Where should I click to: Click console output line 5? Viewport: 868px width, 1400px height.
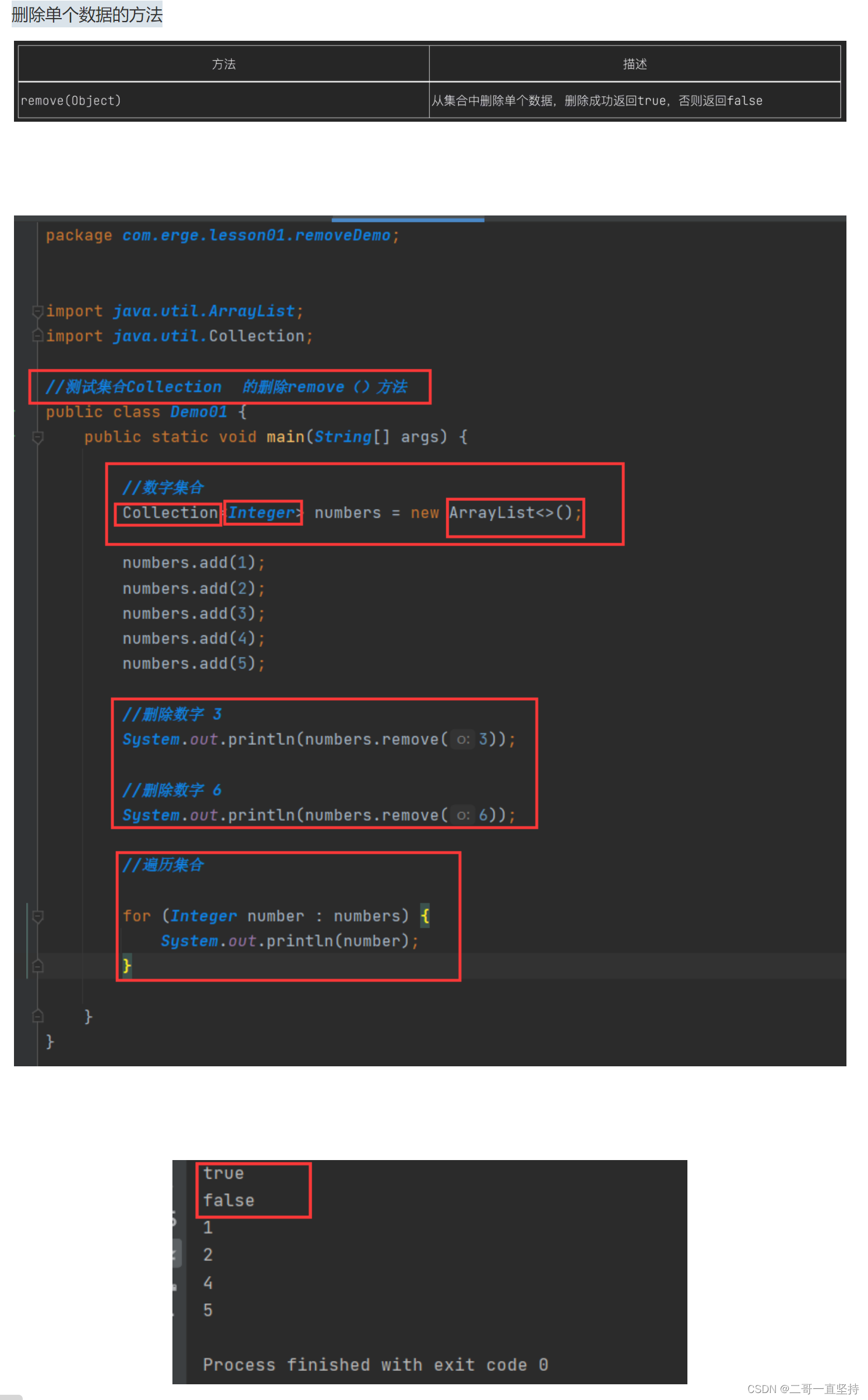208,1310
